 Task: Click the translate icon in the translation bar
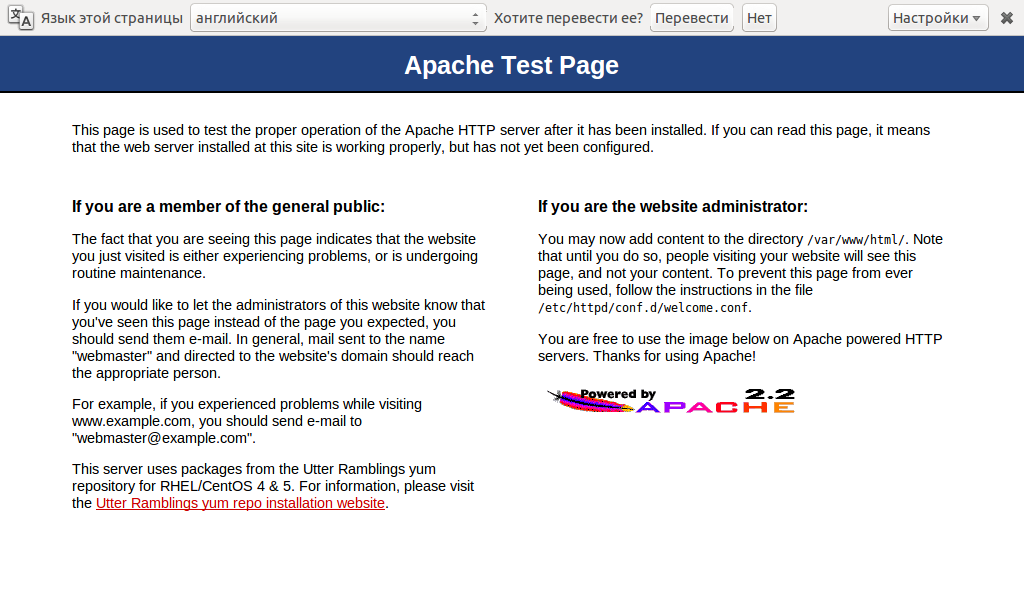coord(21,18)
